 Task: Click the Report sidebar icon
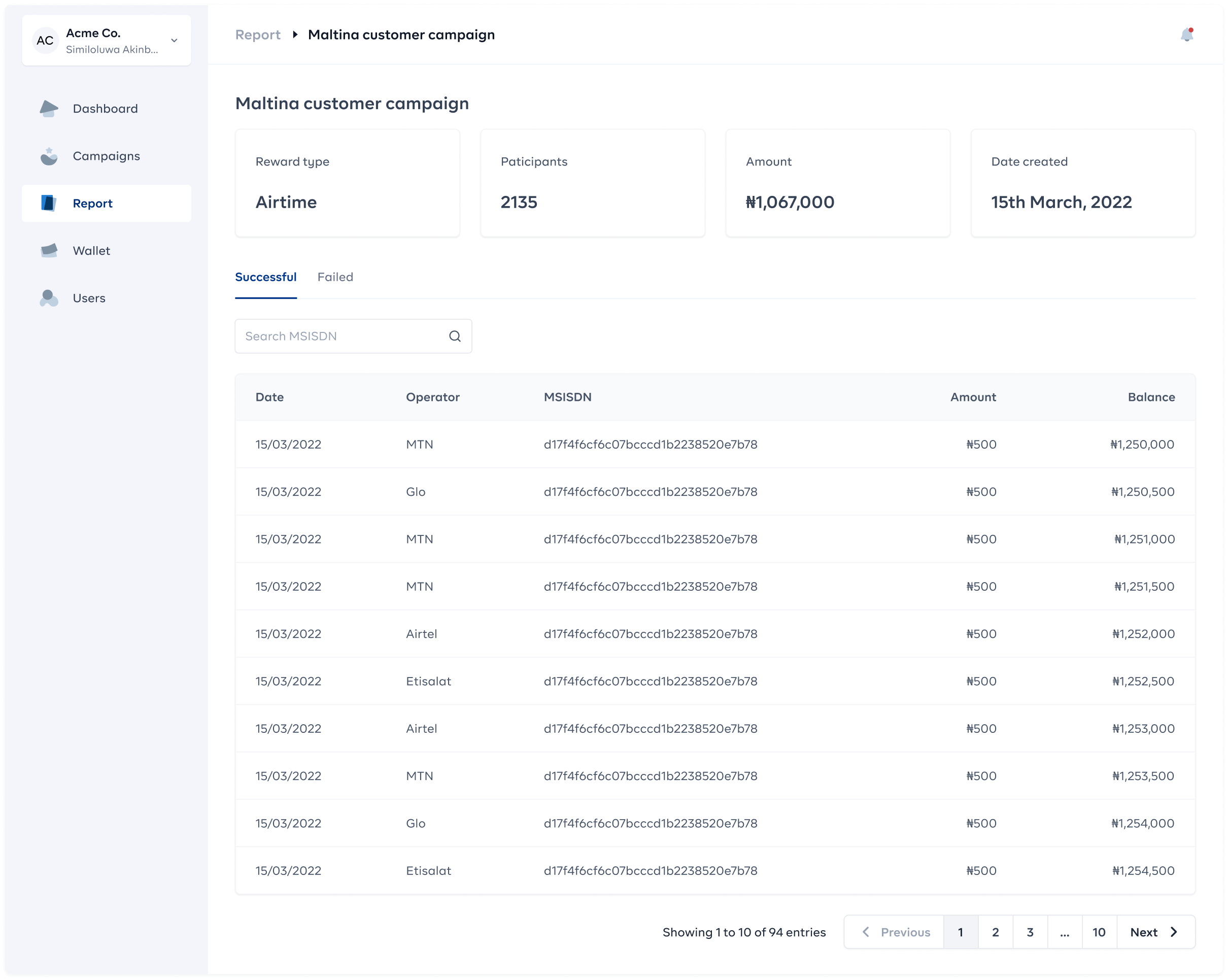click(49, 204)
